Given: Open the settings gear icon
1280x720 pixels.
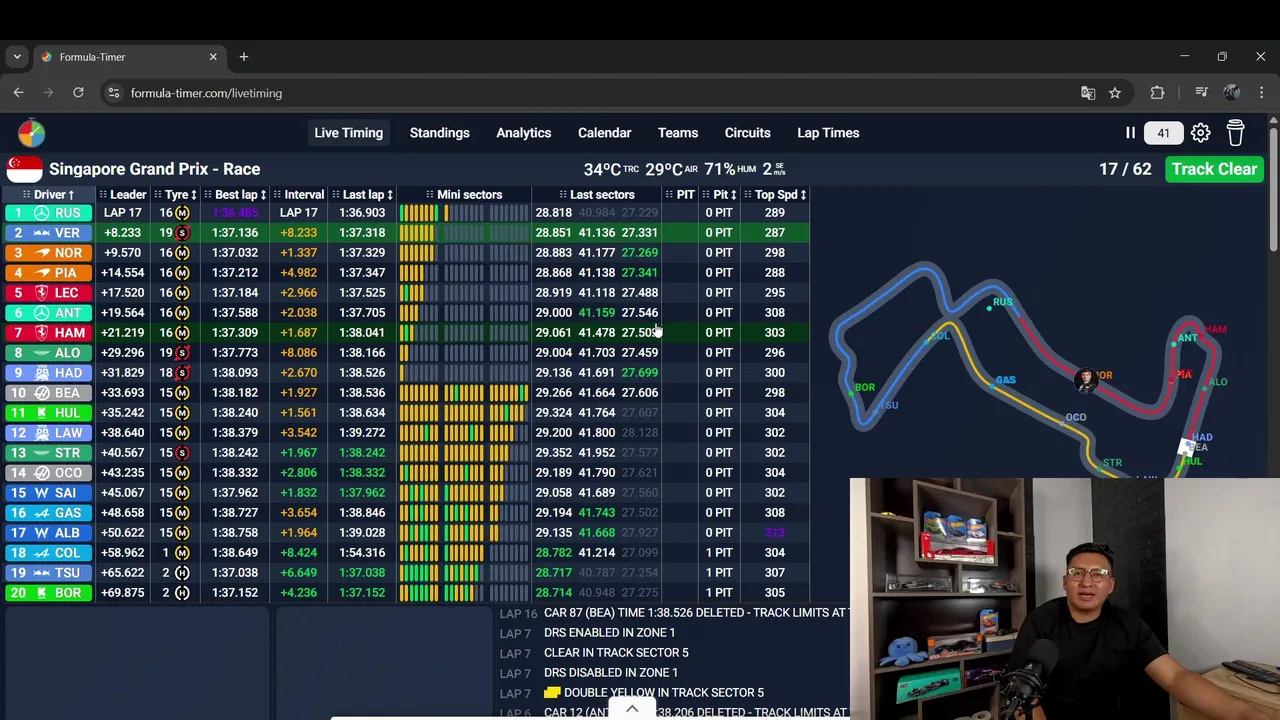Looking at the screenshot, I should click(1200, 133).
